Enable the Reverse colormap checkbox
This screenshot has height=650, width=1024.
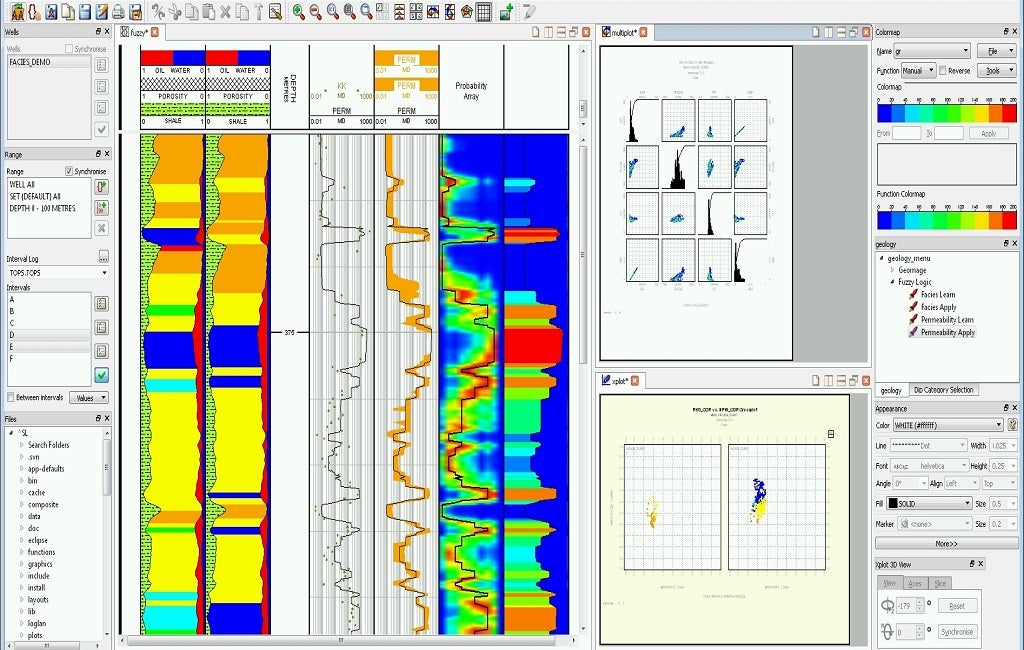pos(943,71)
